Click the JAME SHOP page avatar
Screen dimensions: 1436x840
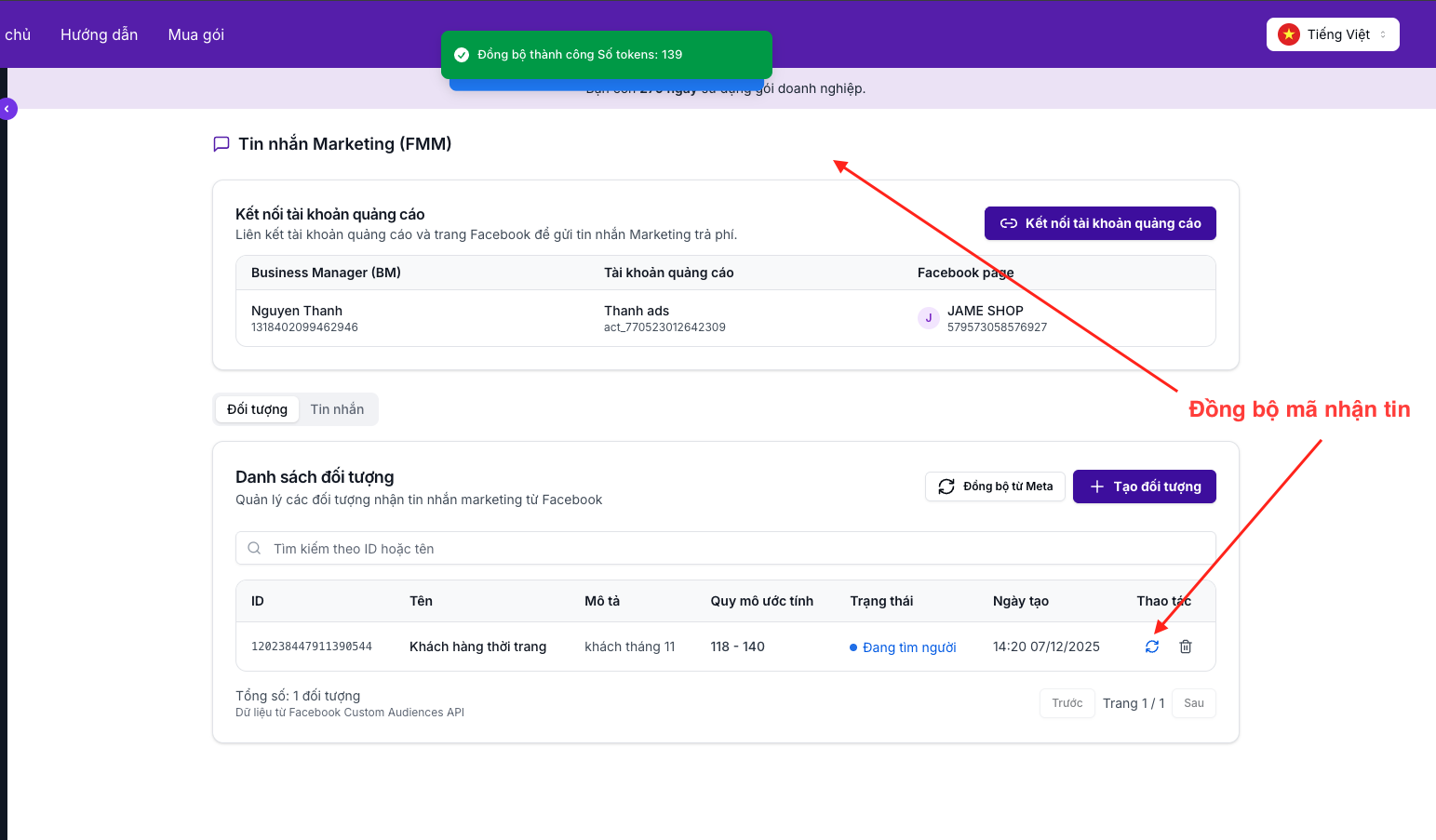click(x=928, y=318)
